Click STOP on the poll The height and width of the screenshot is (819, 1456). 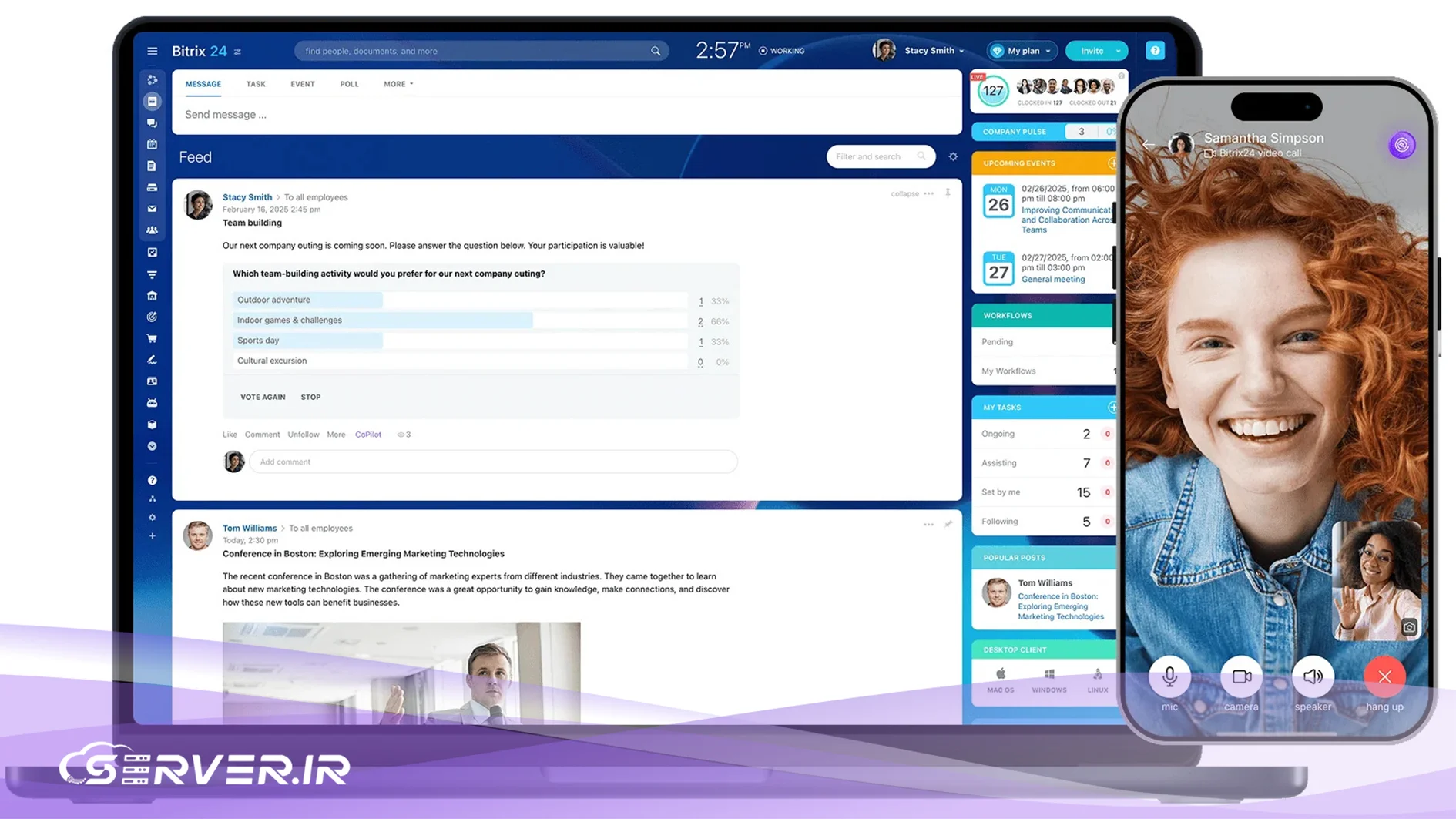coord(310,397)
